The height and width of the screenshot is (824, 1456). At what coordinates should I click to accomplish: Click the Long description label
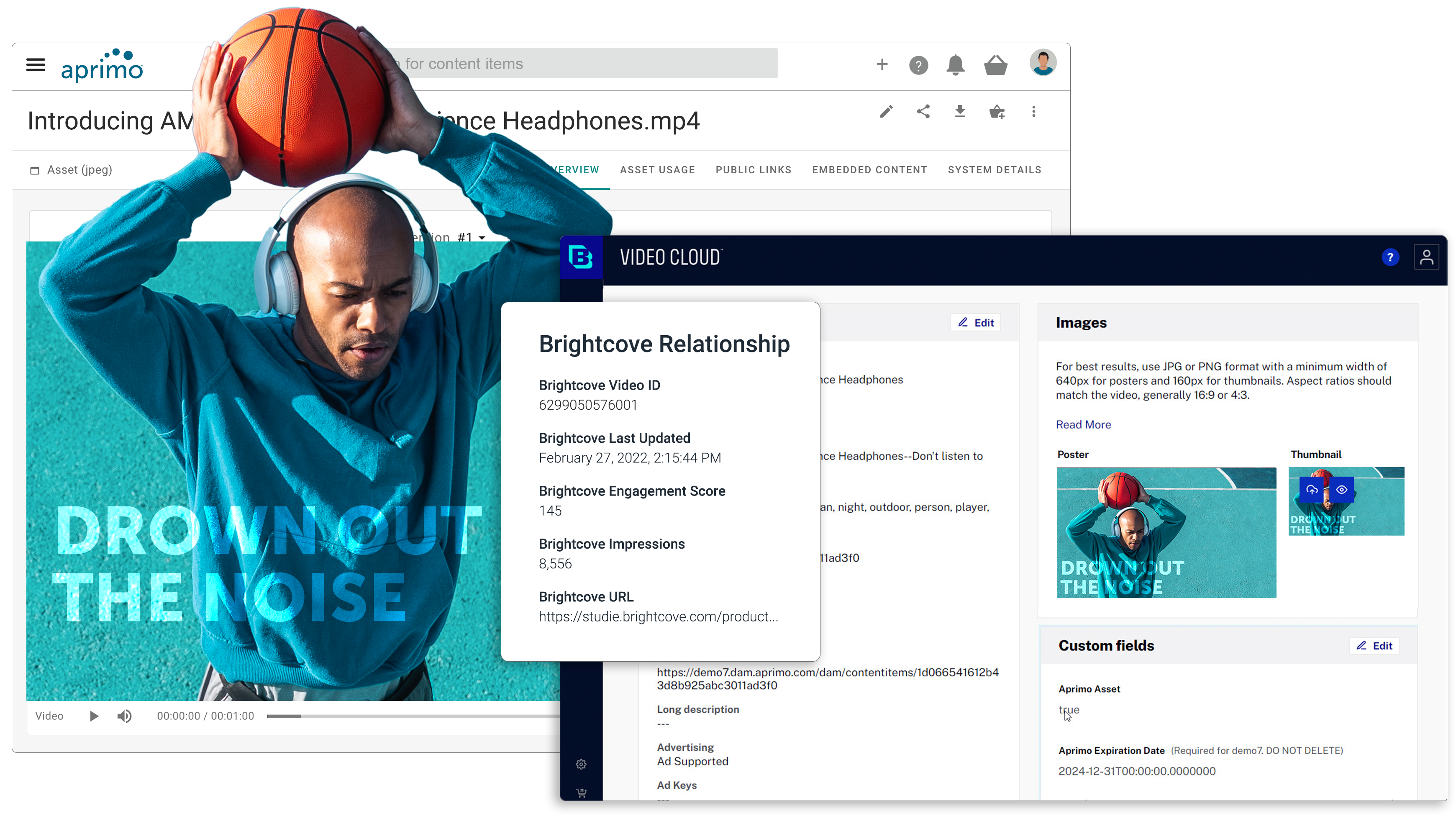697,710
